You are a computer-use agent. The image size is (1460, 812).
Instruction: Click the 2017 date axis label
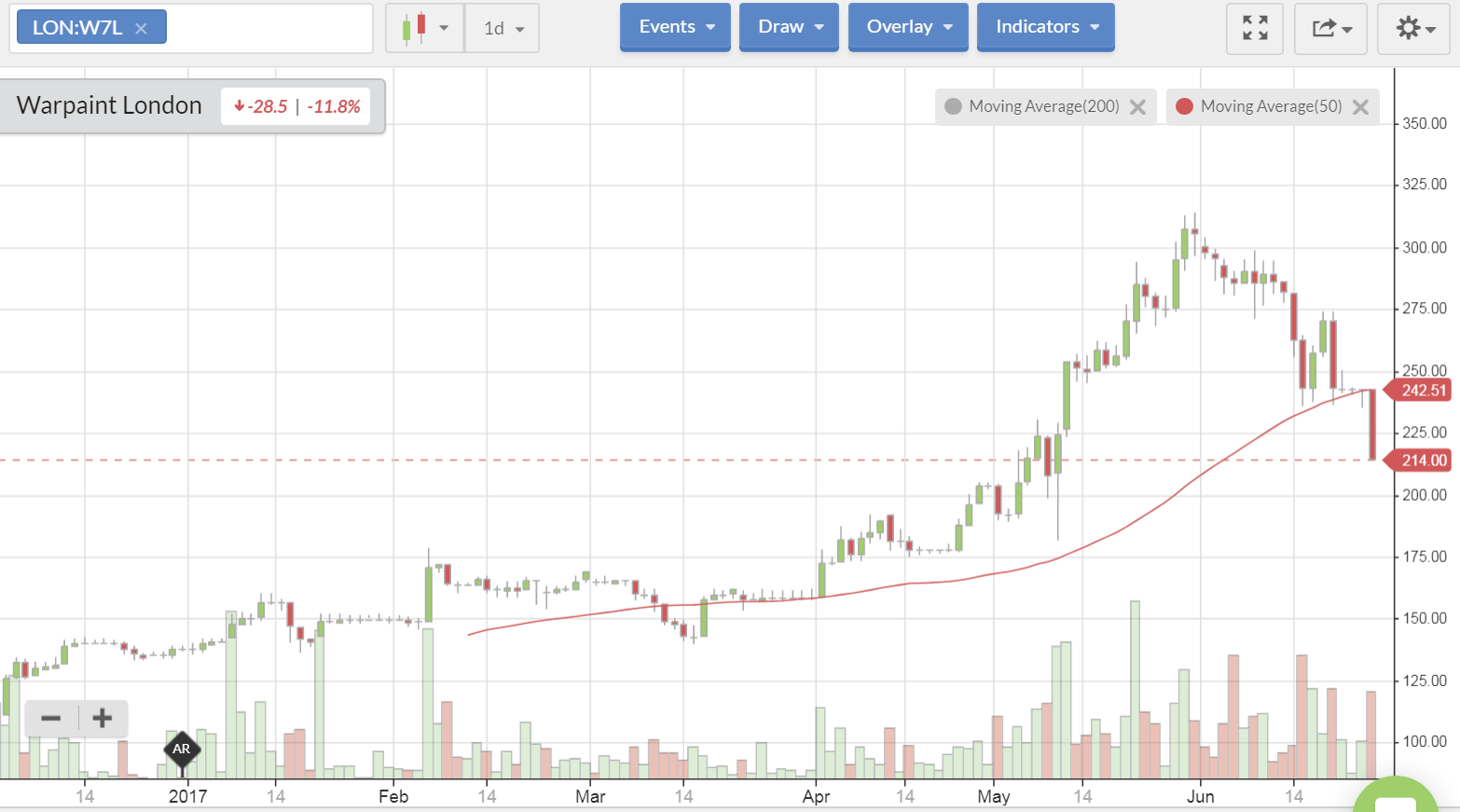[187, 796]
